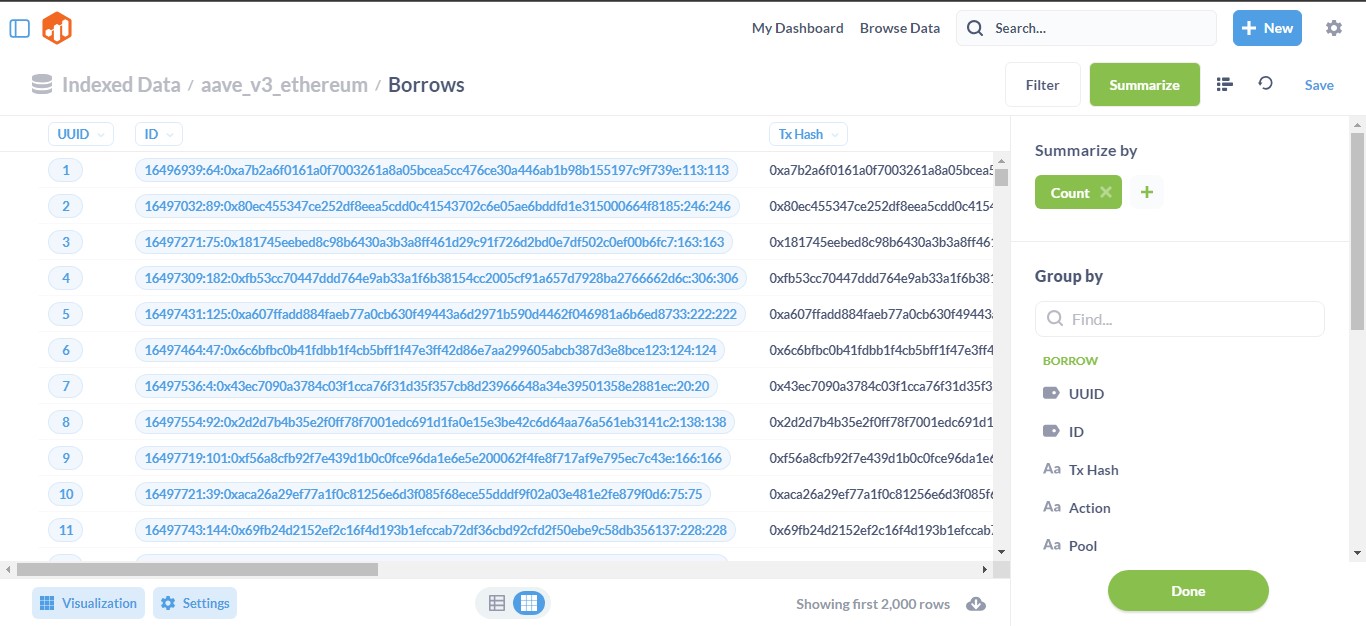
Task: Click the Filter button
Action: pos(1042,85)
